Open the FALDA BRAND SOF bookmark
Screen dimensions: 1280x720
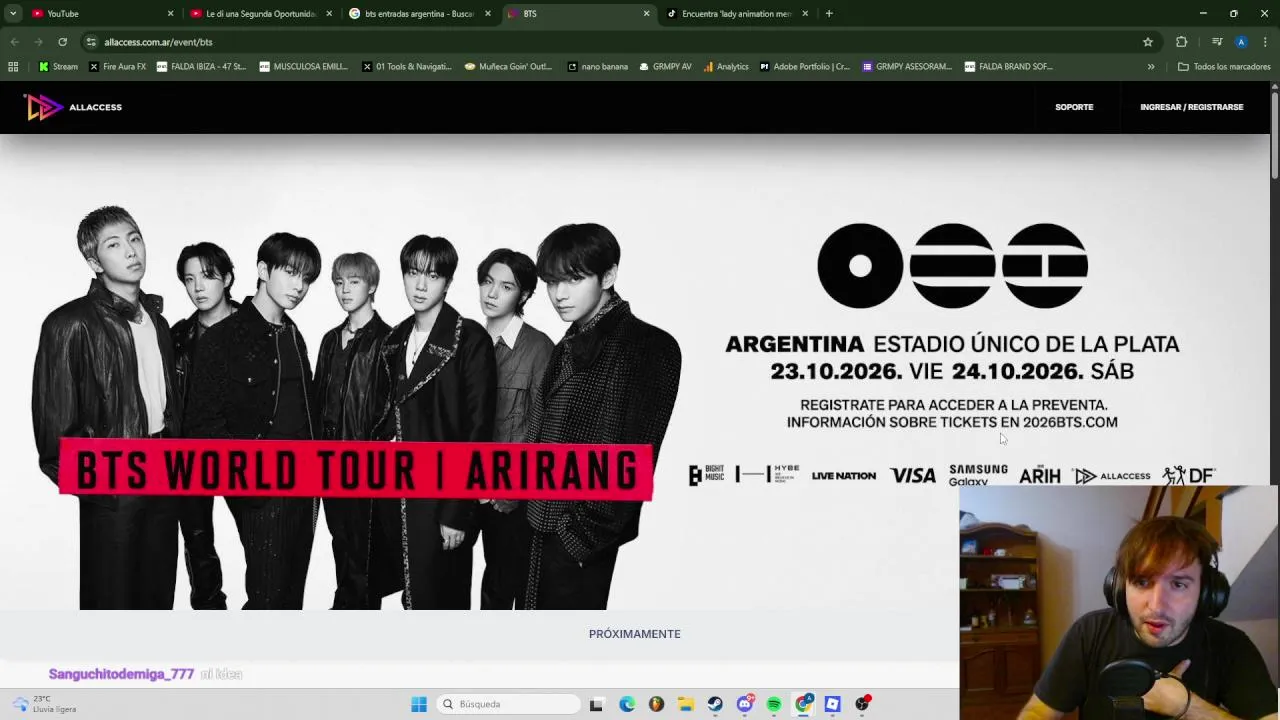click(1008, 67)
